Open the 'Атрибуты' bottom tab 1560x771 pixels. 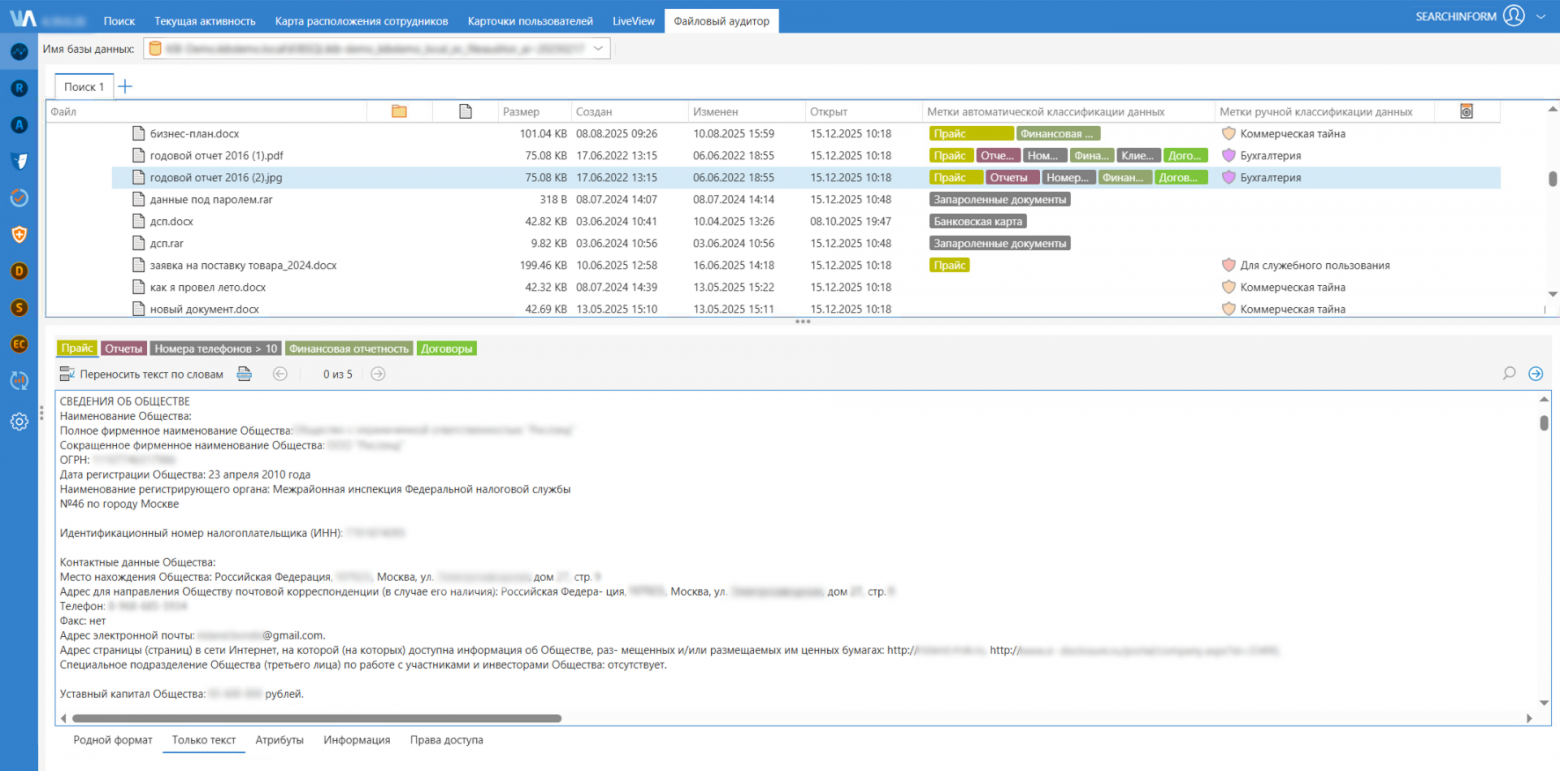coord(279,741)
